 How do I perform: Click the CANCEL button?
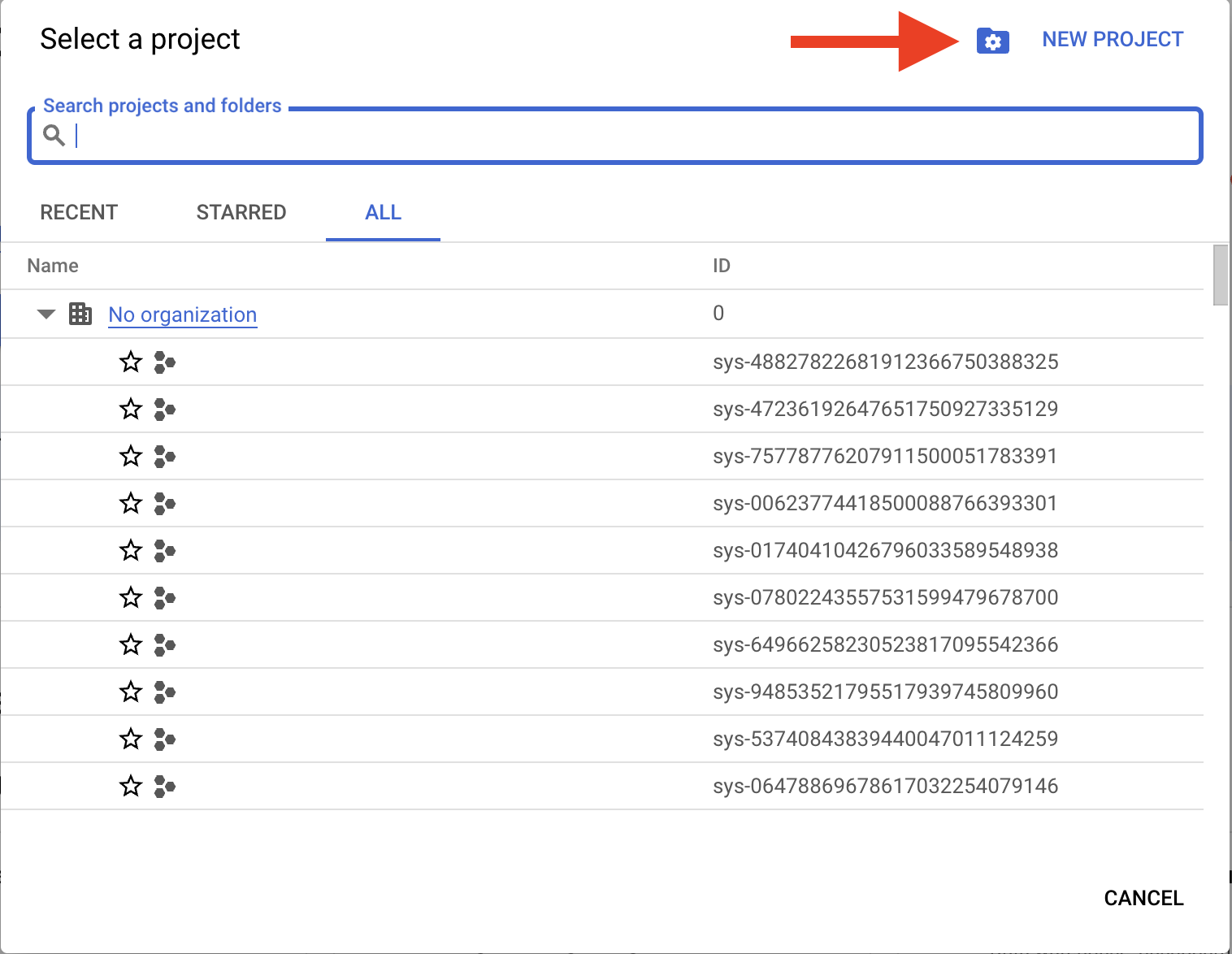[1143, 898]
